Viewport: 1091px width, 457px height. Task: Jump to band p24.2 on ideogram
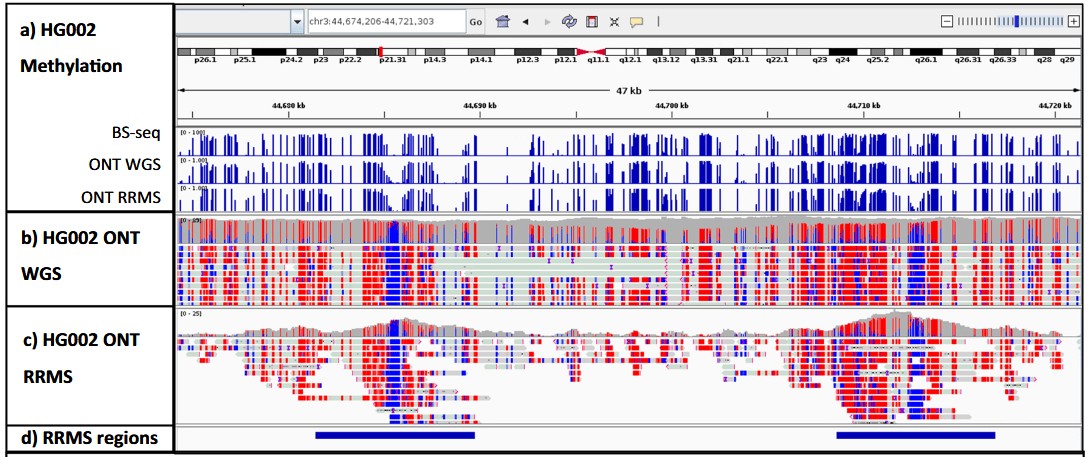tap(290, 61)
